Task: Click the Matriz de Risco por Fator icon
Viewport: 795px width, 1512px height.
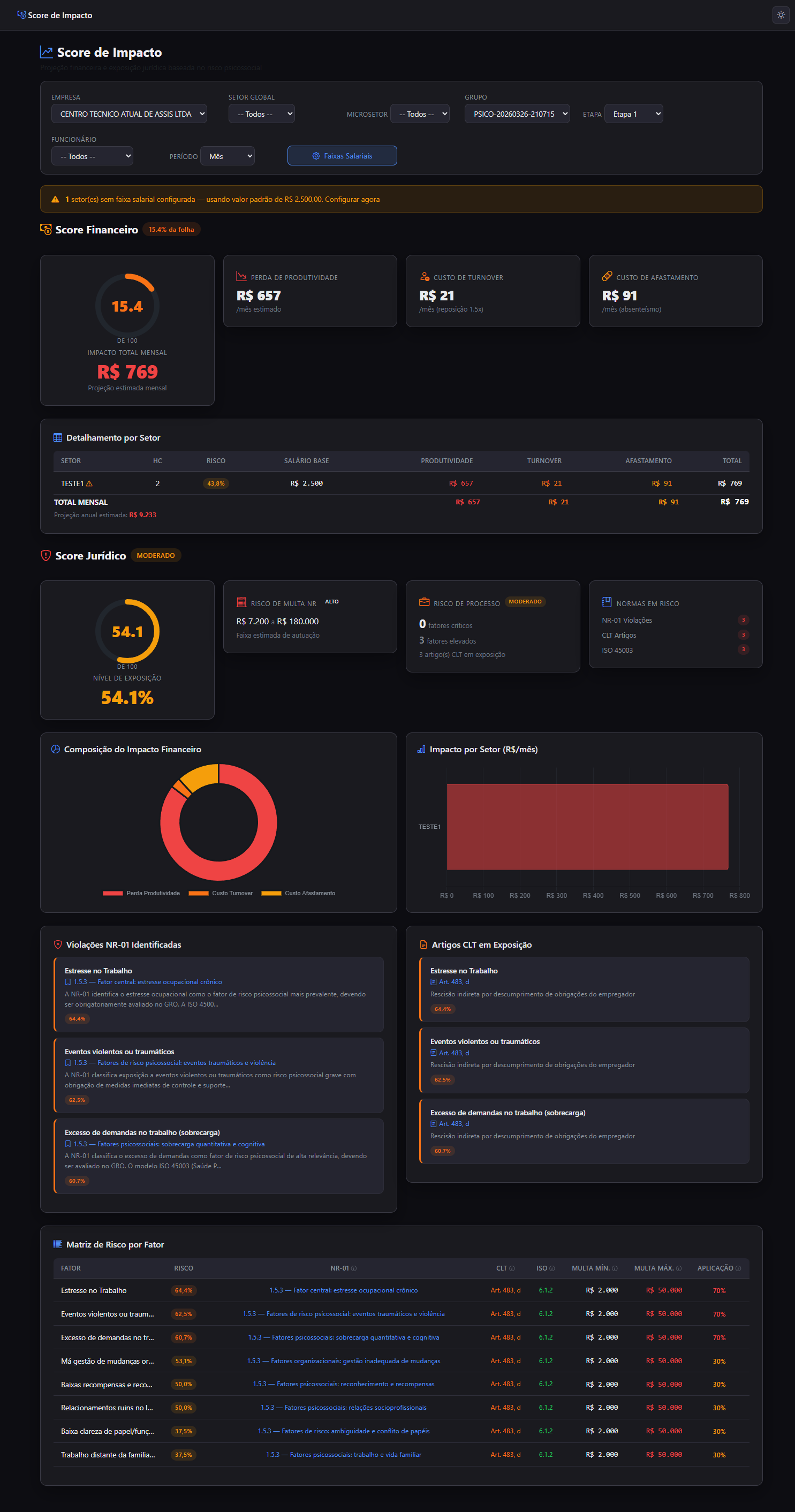Action: pyautogui.click(x=57, y=1244)
